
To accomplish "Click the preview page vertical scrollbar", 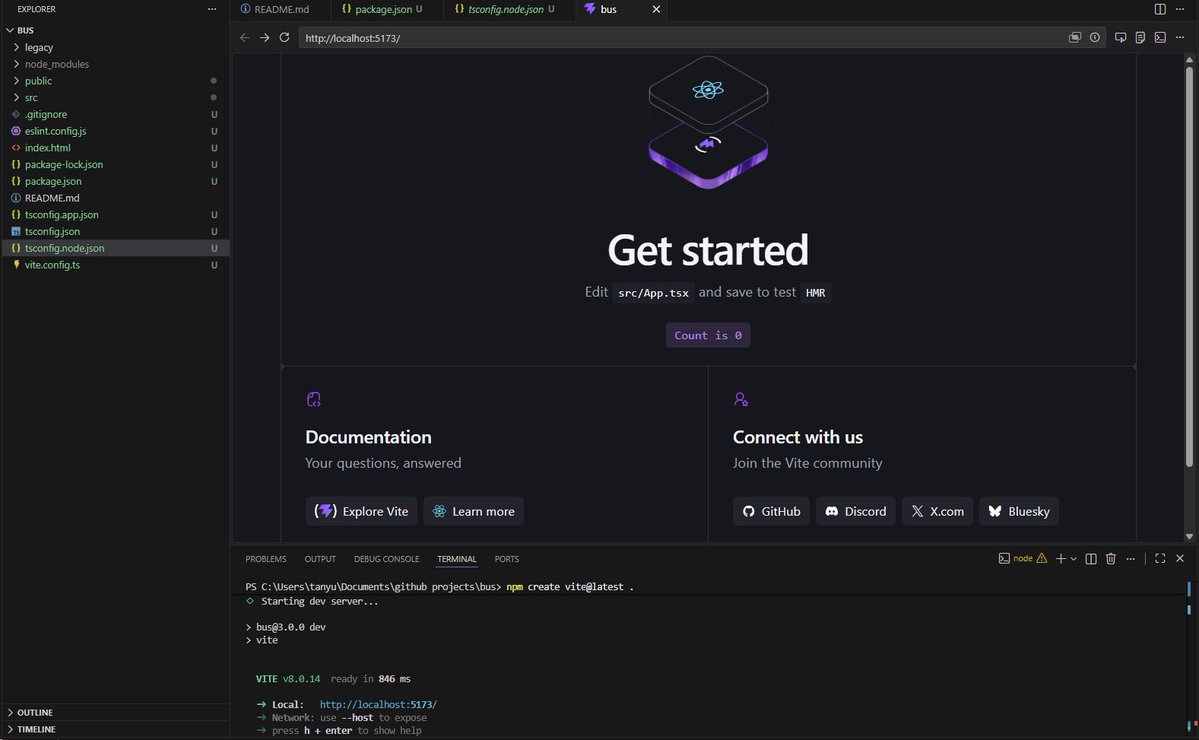I will coord(1189,268).
